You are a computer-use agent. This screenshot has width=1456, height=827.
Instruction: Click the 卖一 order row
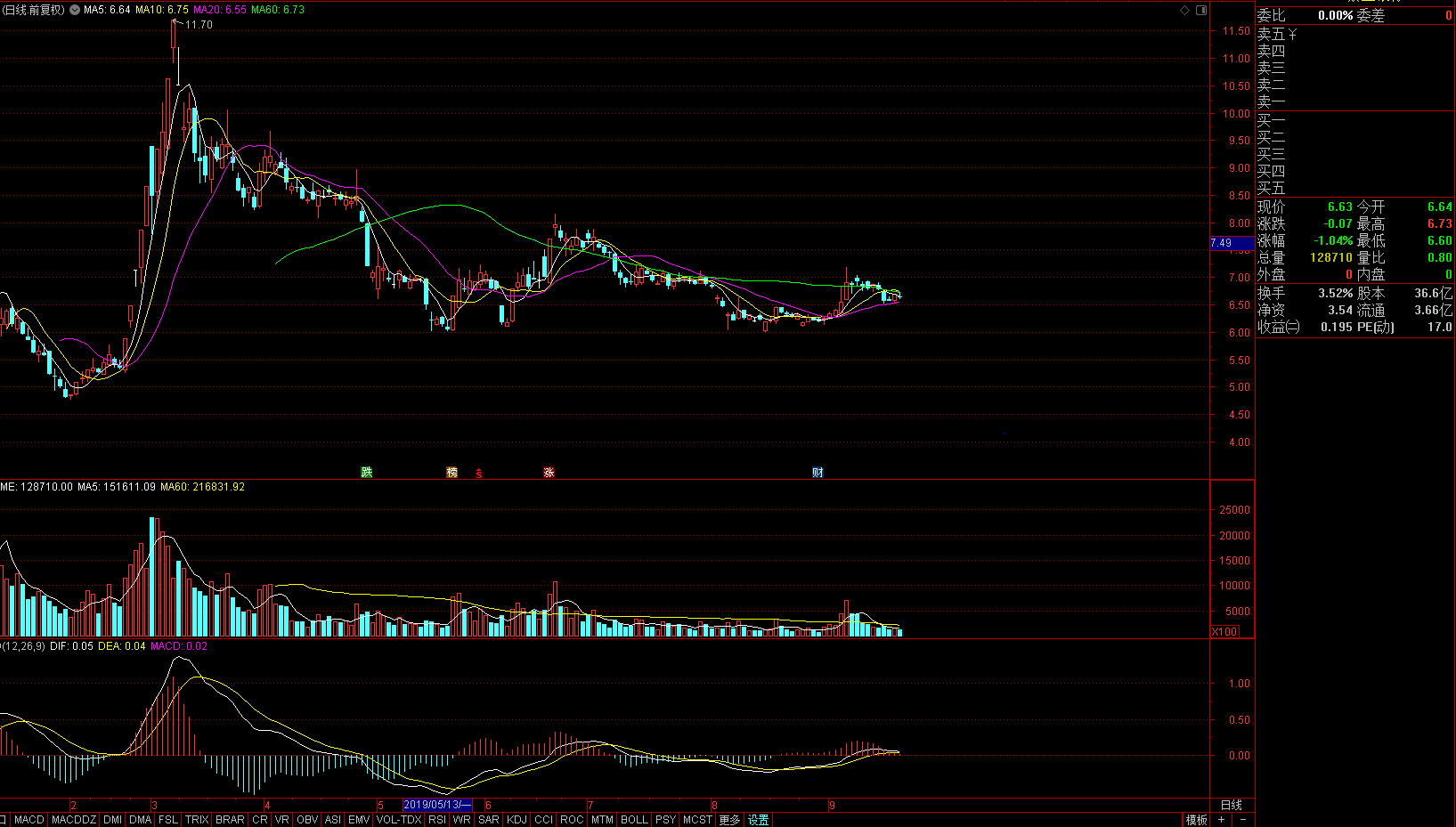(1354, 101)
